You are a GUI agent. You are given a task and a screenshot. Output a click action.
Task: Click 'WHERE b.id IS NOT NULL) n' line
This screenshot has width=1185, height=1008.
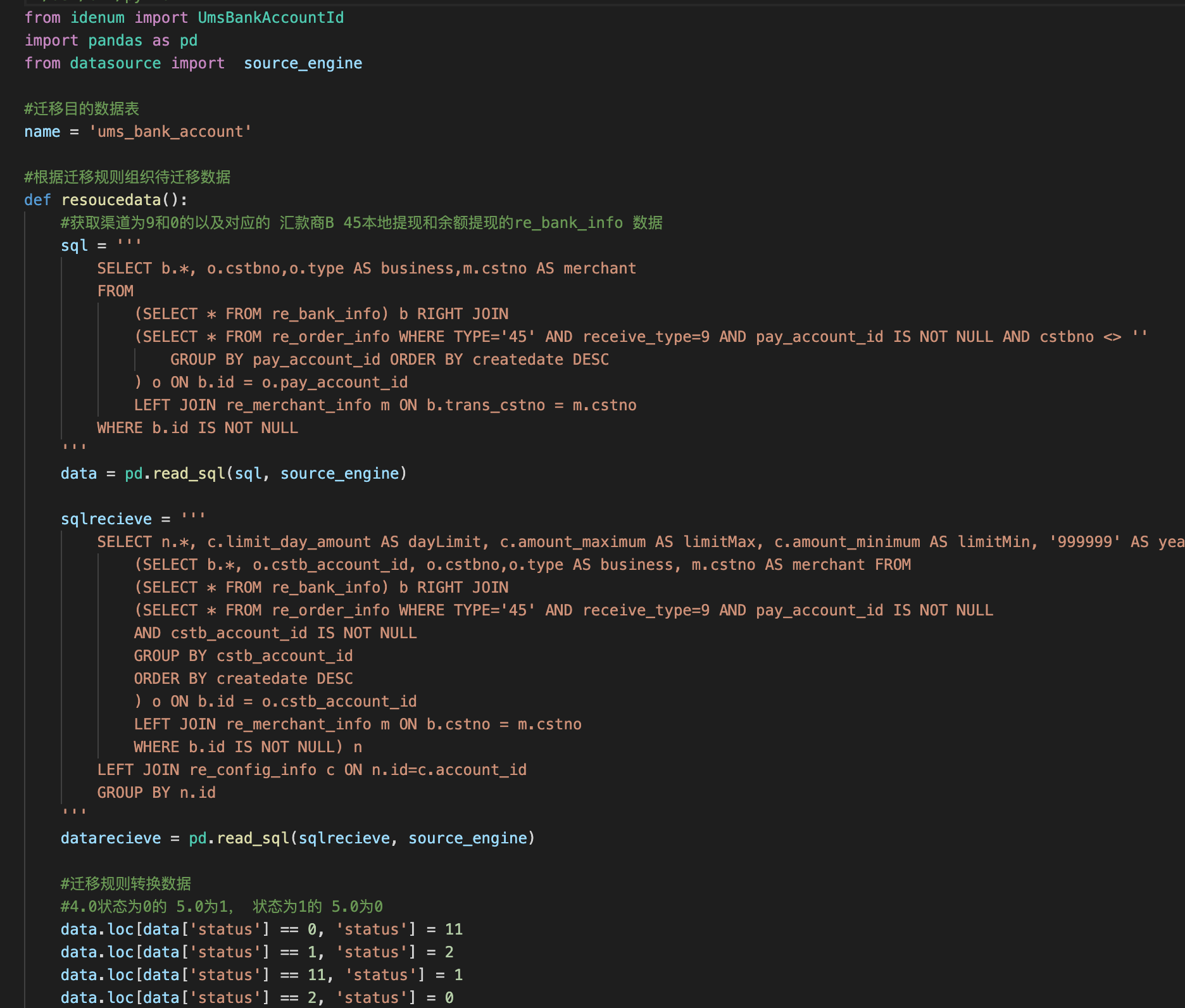tap(248, 747)
